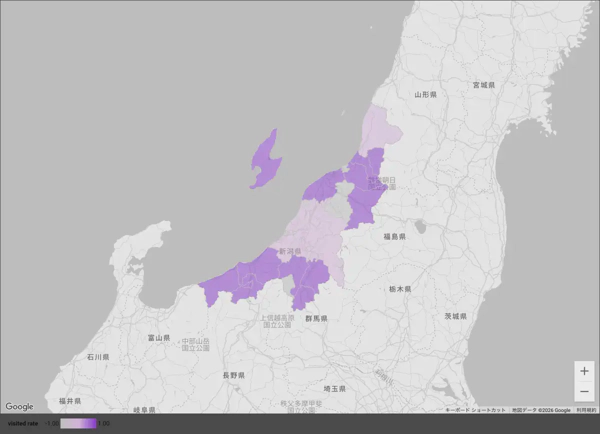This screenshot has width=600, height=434.
Task: Click the 福島県 map label
Action: 395,237
